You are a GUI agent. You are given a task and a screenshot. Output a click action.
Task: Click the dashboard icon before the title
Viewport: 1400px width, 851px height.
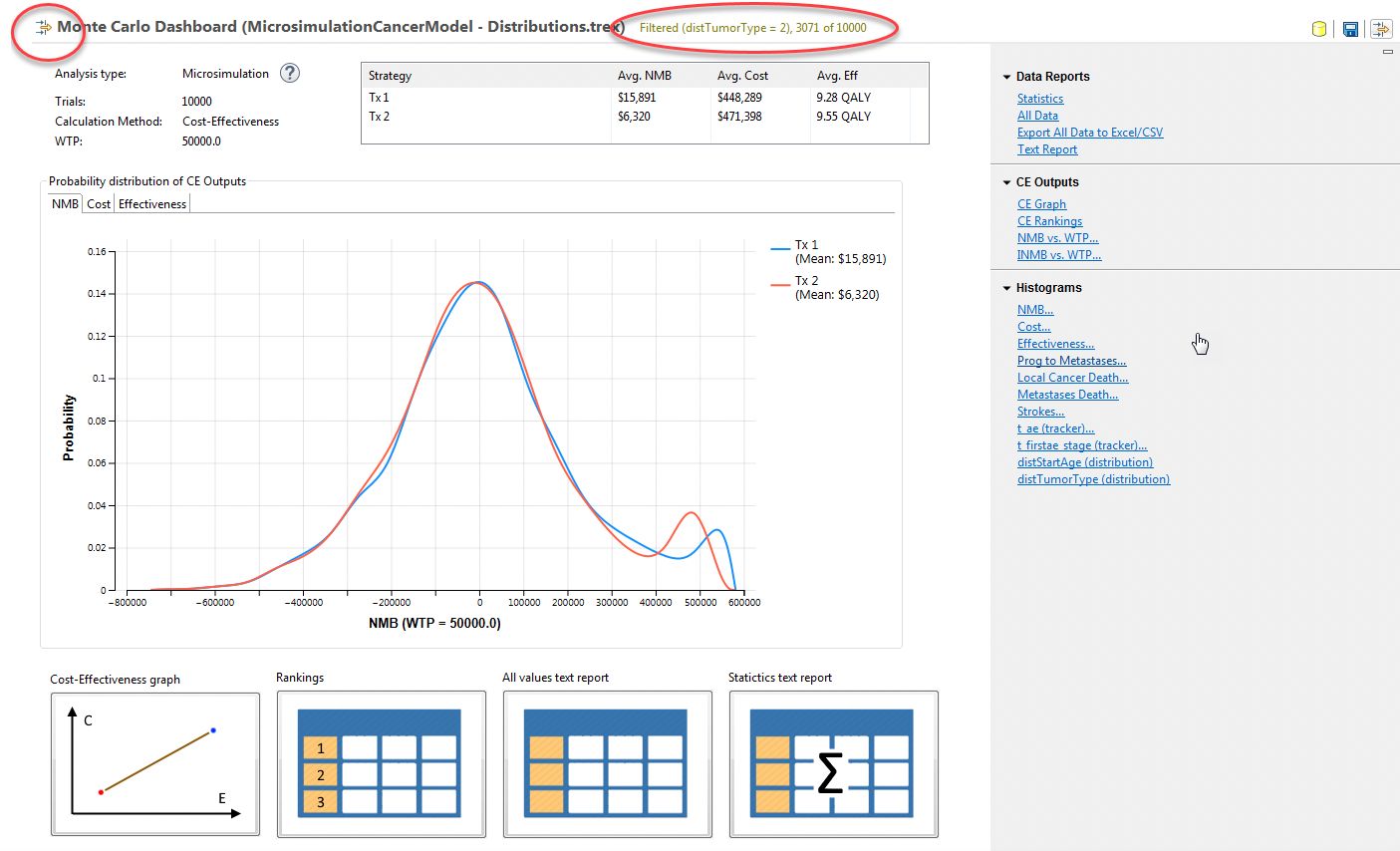[x=43, y=27]
